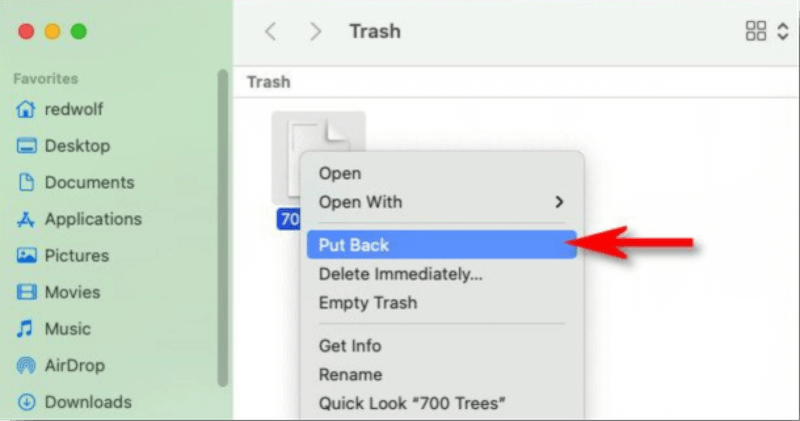This screenshot has height=421, width=800.
Task: Select Music in the Favorites list
Action: pyautogui.click(x=67, y=329)
